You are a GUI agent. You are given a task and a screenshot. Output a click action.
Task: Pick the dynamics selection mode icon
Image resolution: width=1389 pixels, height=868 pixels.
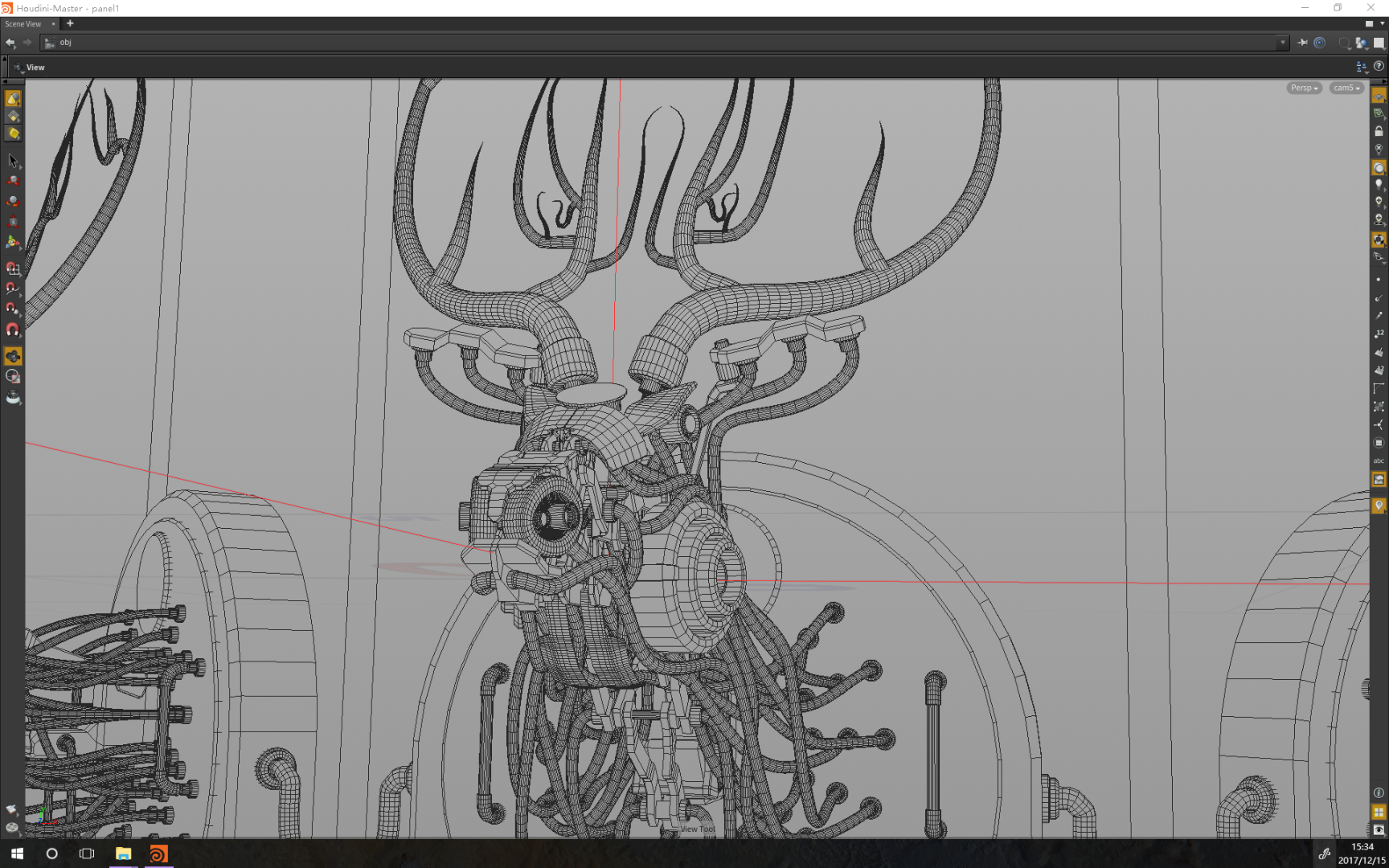(x=13, y=134)
